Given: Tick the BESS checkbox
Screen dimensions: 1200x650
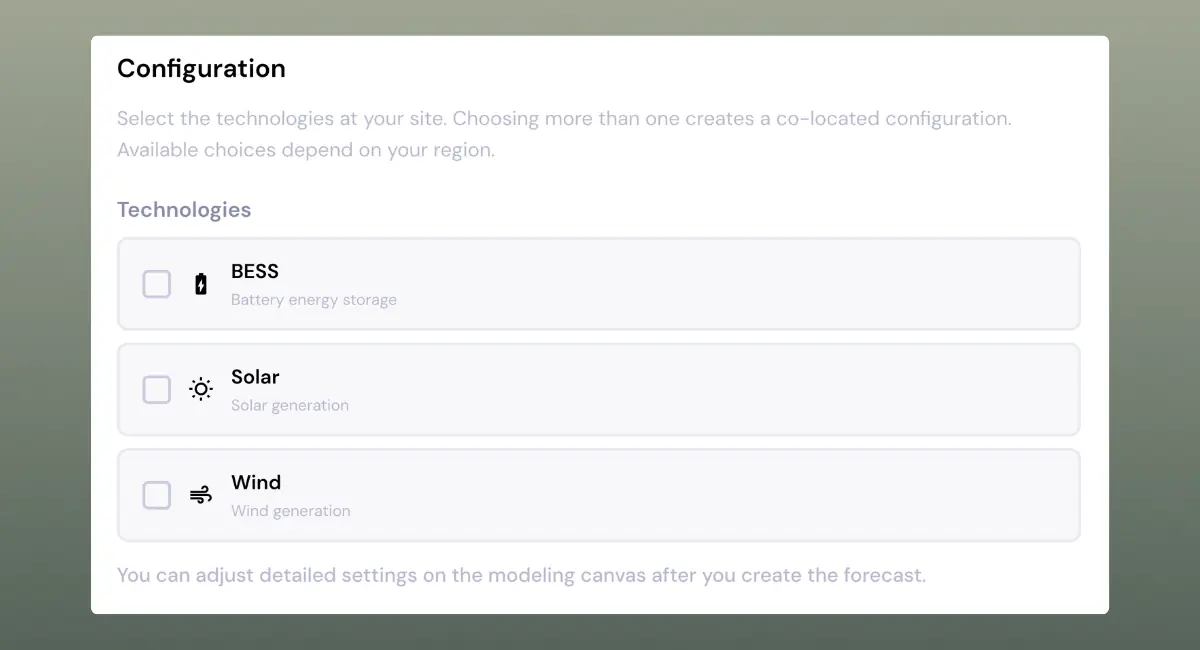Looking at the screenshot, I should click(x=157, y=284).
